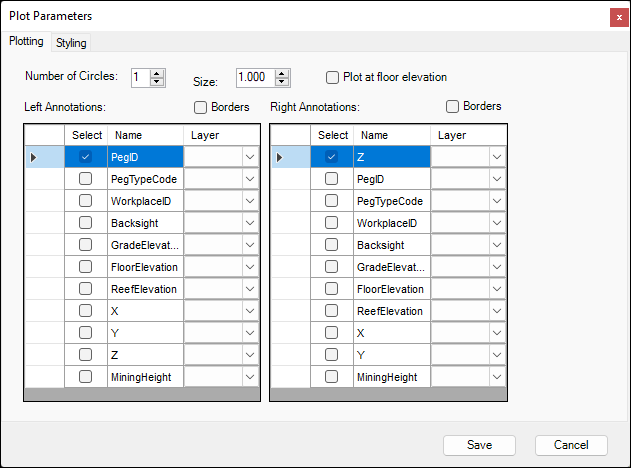Close the Plot Parameters dialog
This screenshot has height=468, width=631.
pos(619,17)
